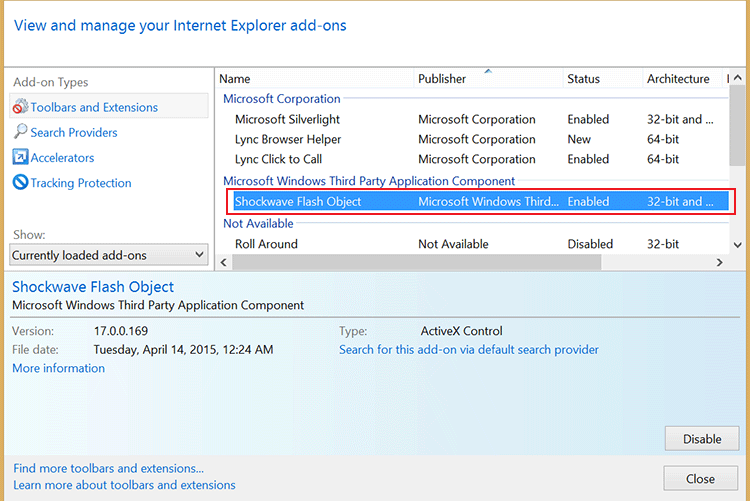Open the More information link

pos(58,368)
